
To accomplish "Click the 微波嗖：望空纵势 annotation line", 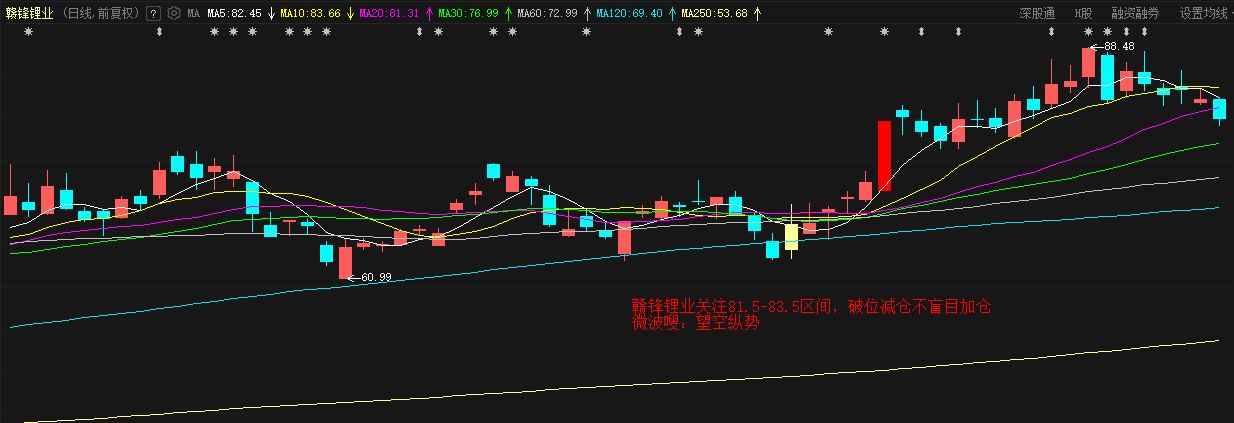I will 695,323.
